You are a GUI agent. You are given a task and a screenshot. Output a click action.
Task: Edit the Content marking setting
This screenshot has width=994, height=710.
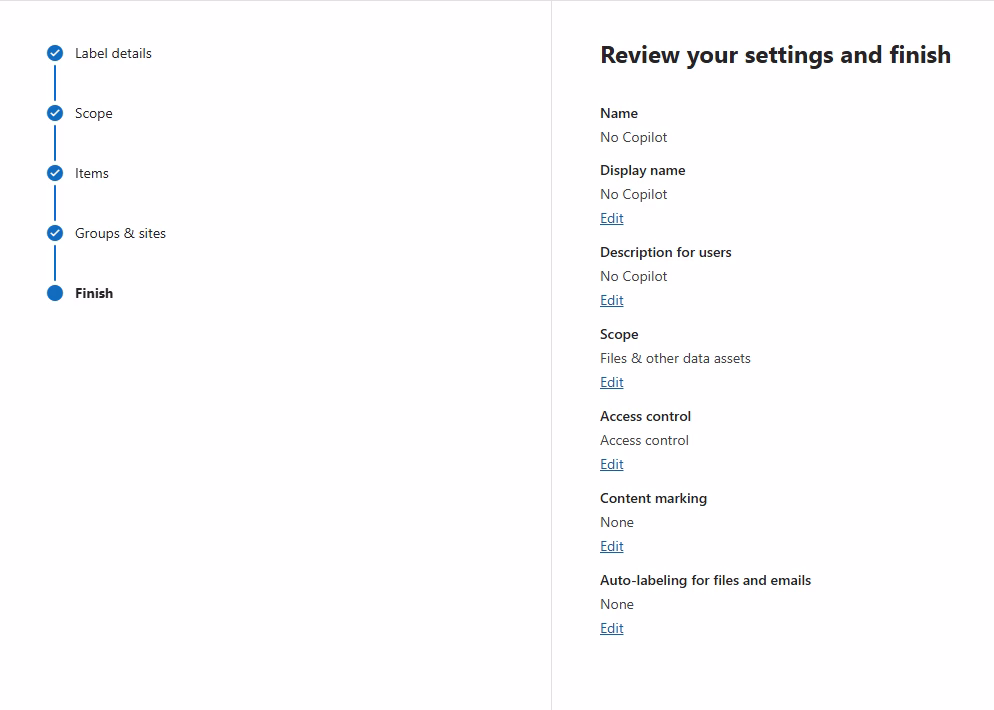click(x=612, y=546)
